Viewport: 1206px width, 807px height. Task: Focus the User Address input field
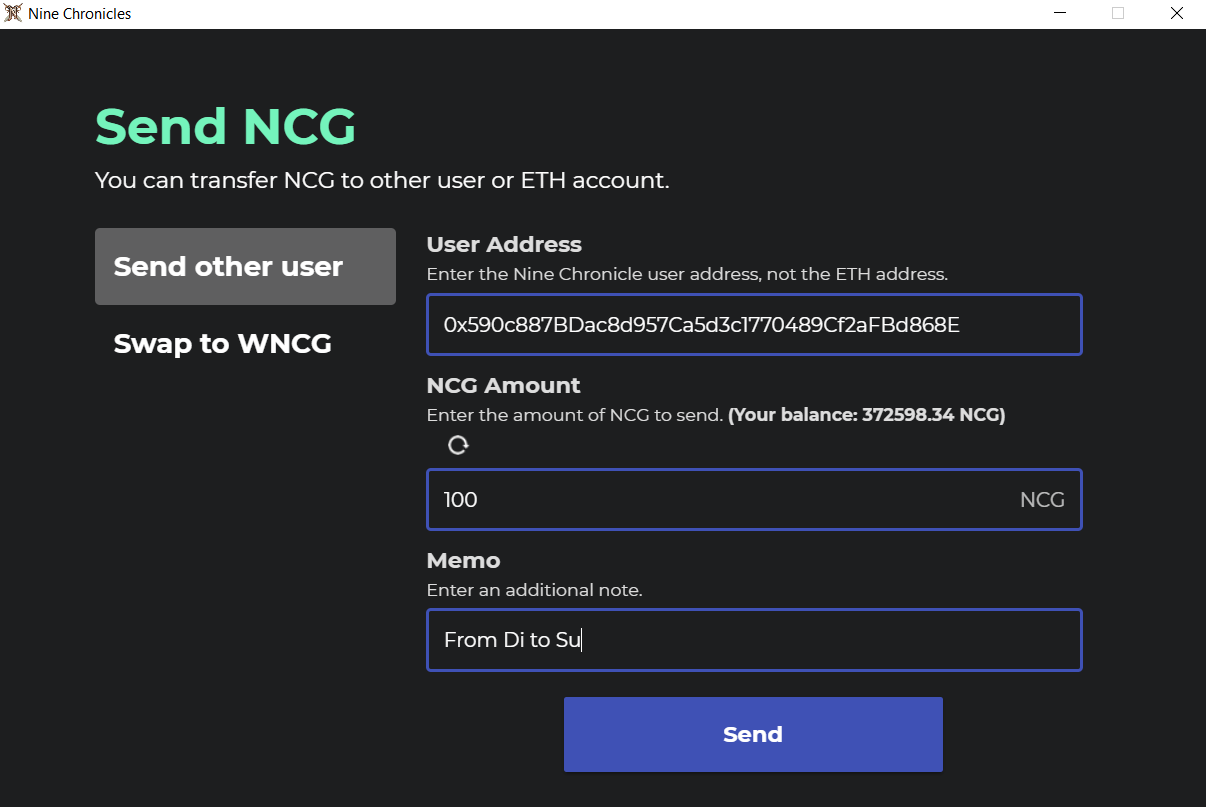pyautogui.click(x=754, y=324)
